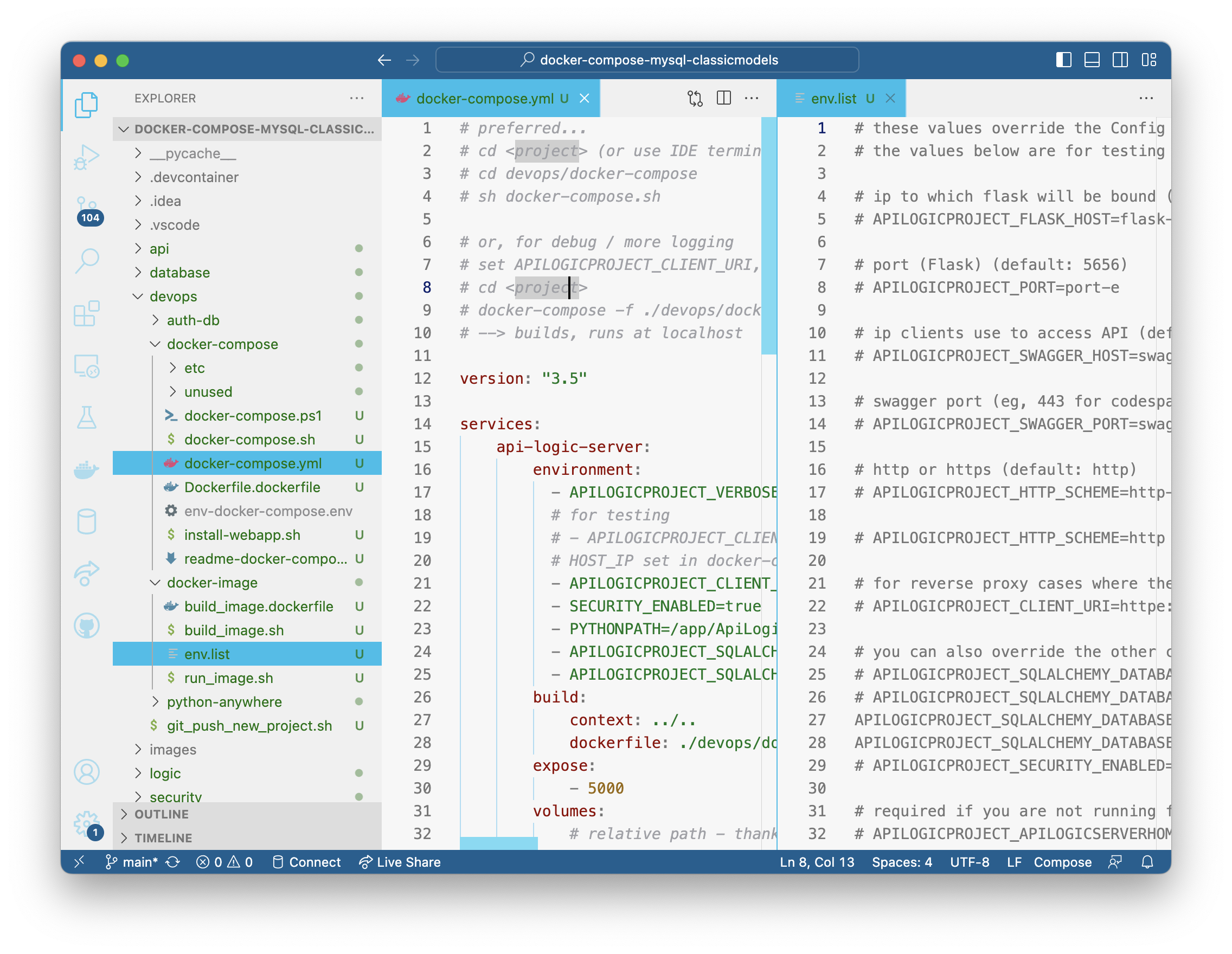Open the Testing flask view
Screen dimensions: 1232x954
point(86,417)
